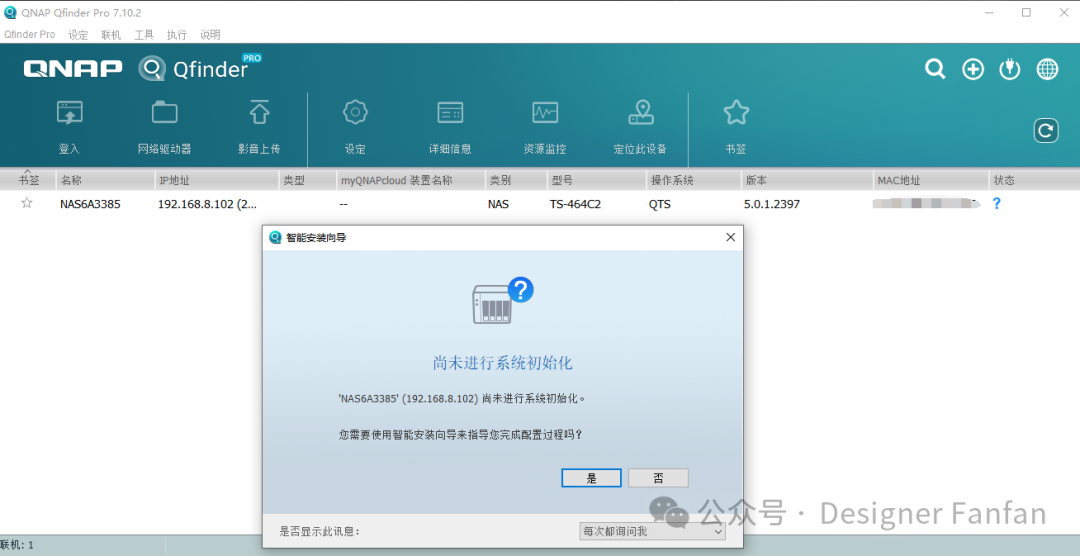Click the 192.168.8.102 IP address cell
Viewport: 1080px width, 556px height.
pyautogui.click(x=207, y=204)
